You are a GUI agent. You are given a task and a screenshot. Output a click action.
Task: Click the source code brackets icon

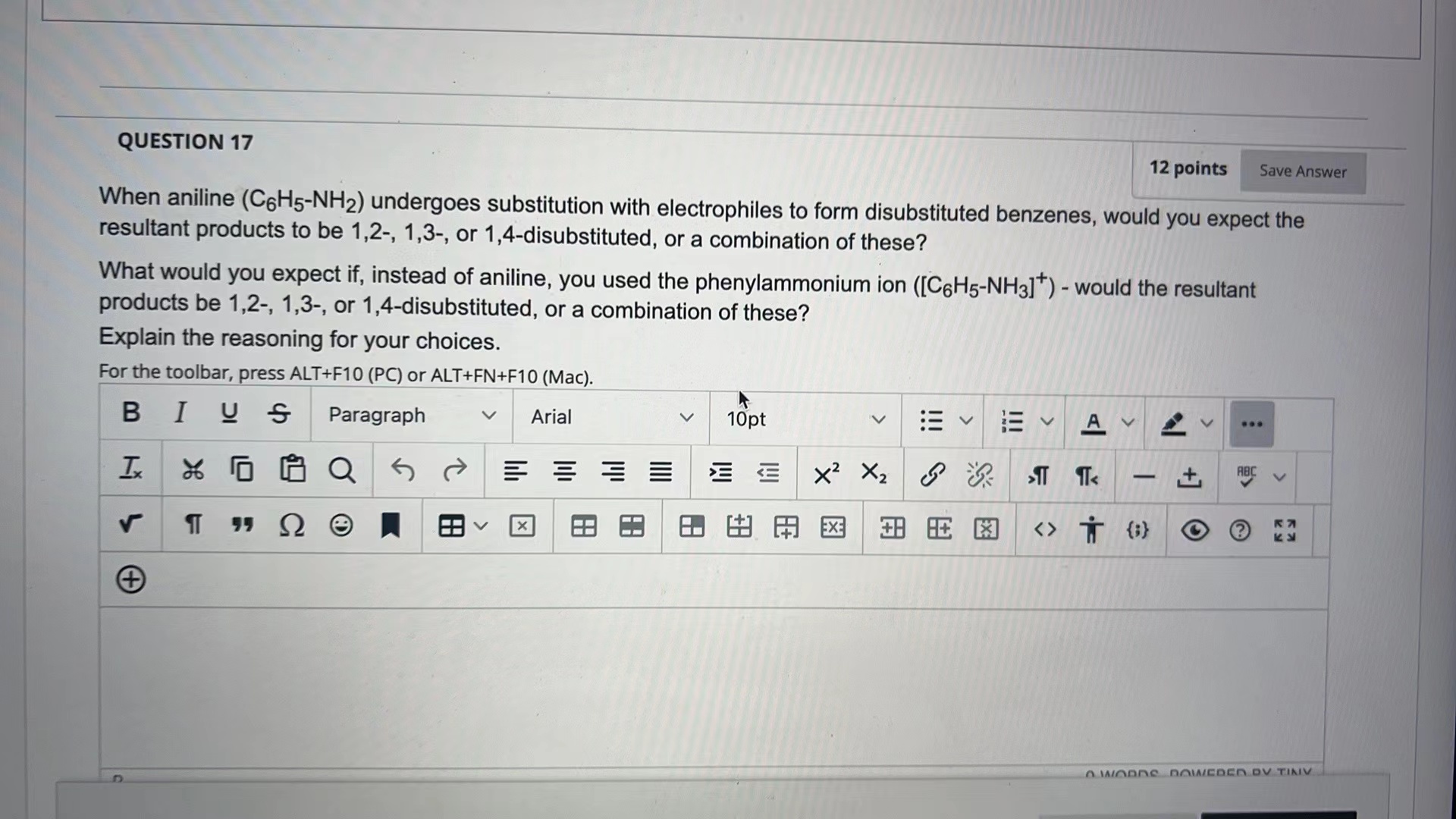1045,529
